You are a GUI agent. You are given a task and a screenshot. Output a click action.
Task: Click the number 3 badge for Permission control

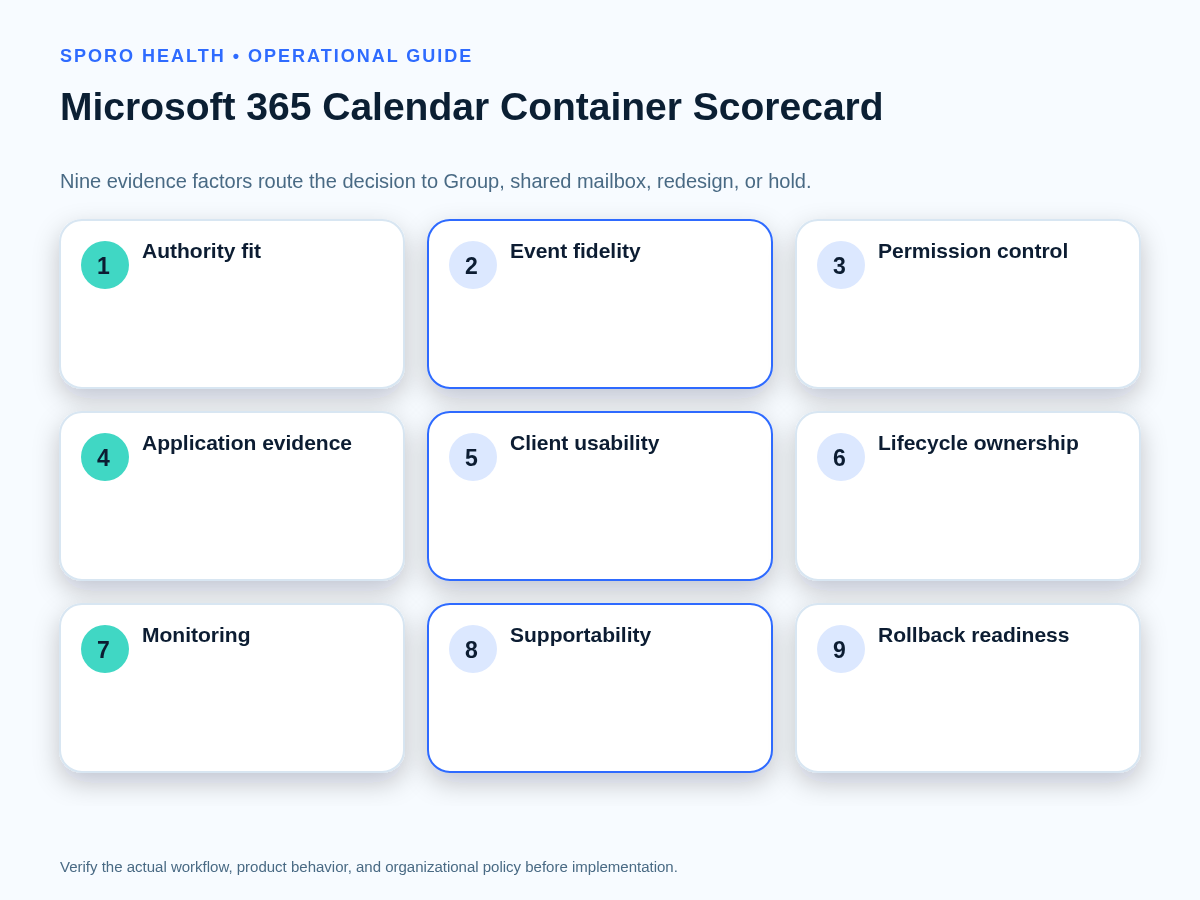click(841, 265)
